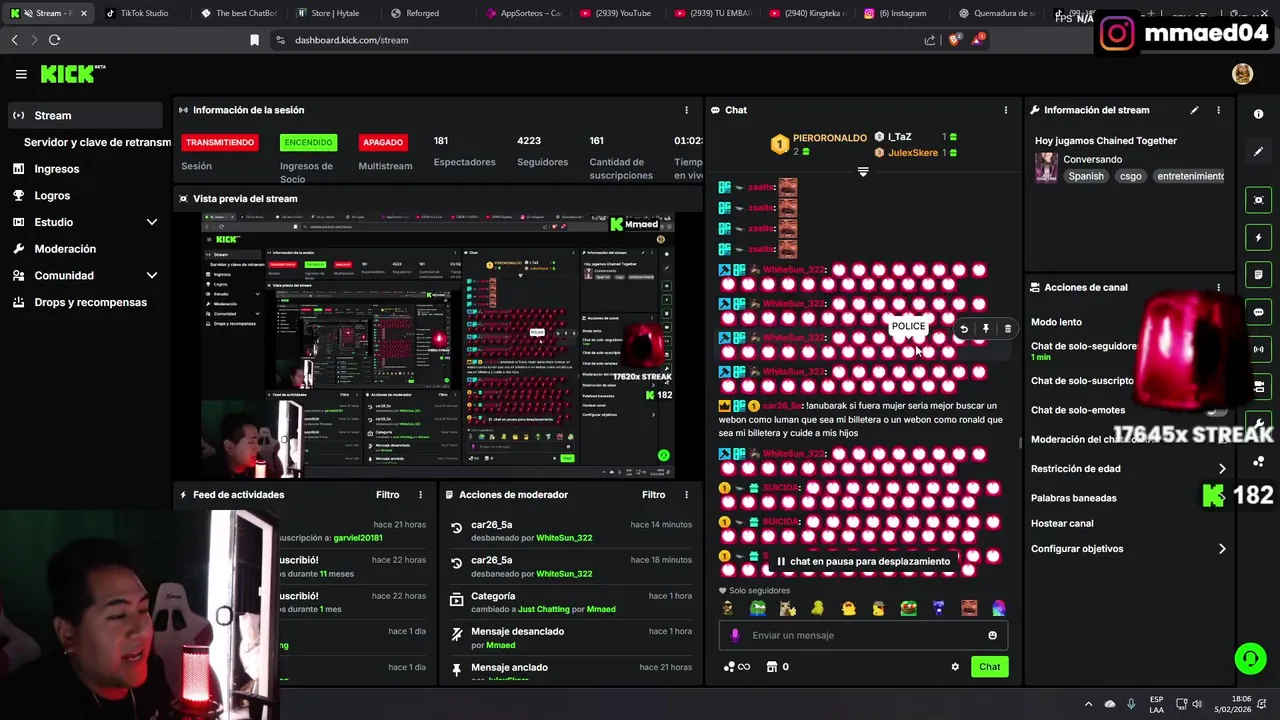Reload the browser page
Image resolution: width=1280 pixels, height=720 pixels.
click(x=54, y=40)
